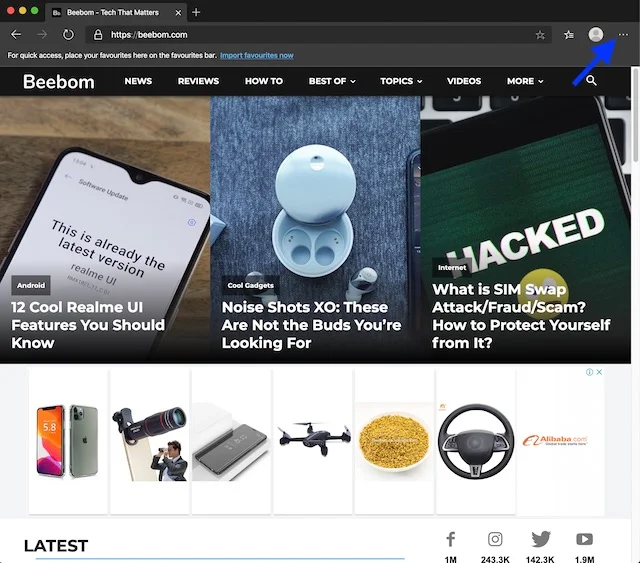The image size is (640, 563).
Task: Open the VIDEOS menu item
Action: pos(464,81)
